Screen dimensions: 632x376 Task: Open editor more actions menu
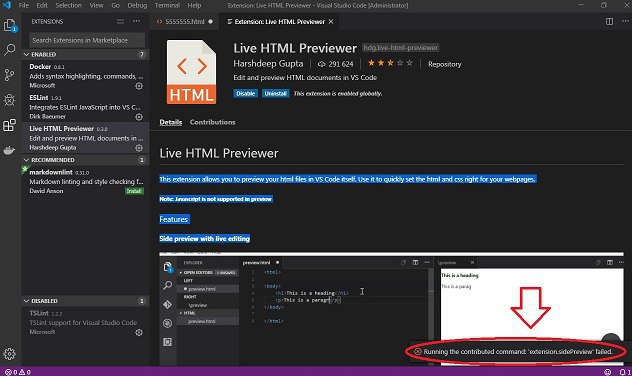(625, 21)
